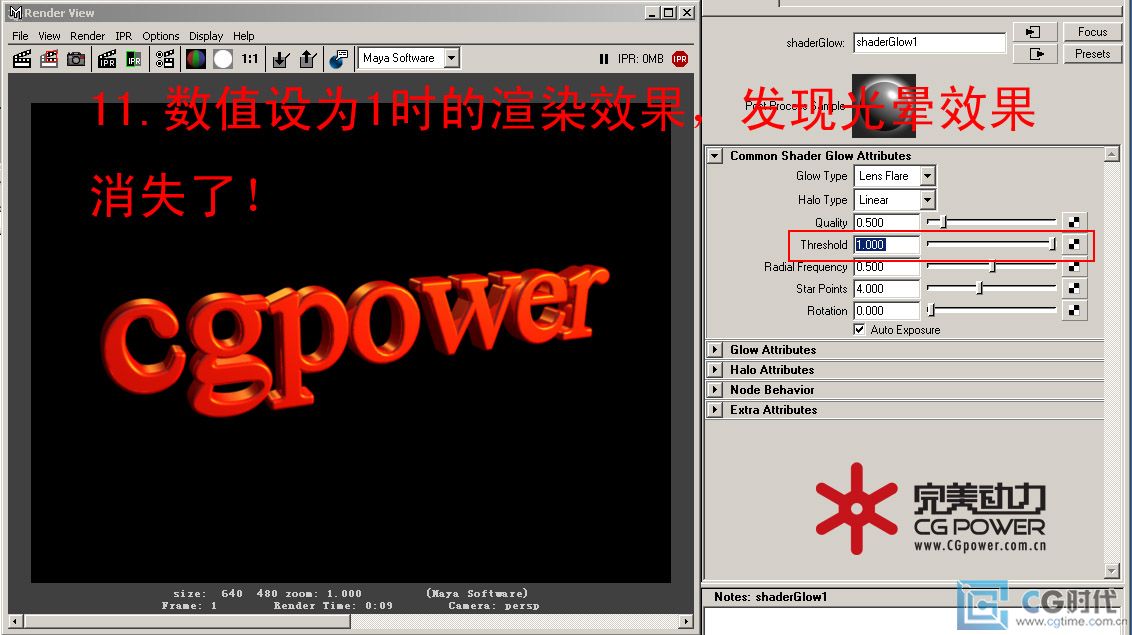Toggle the Auto Exposure checkbox
The image size is (1132, 635).
(859, 330)
